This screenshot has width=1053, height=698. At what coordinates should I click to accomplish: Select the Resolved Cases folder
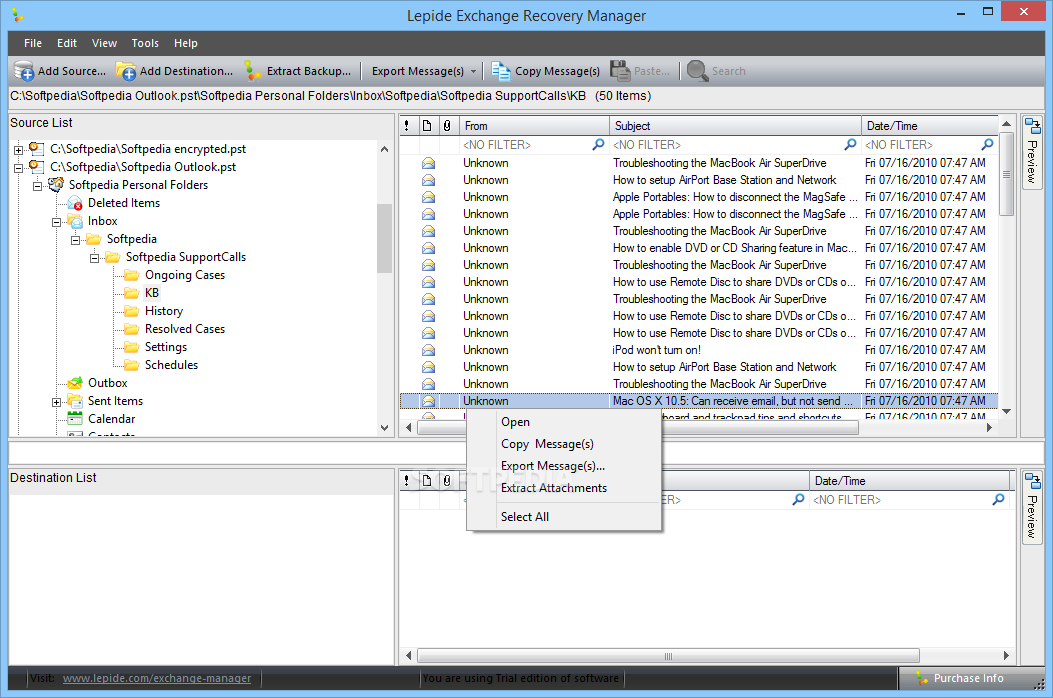pos(185,329)
